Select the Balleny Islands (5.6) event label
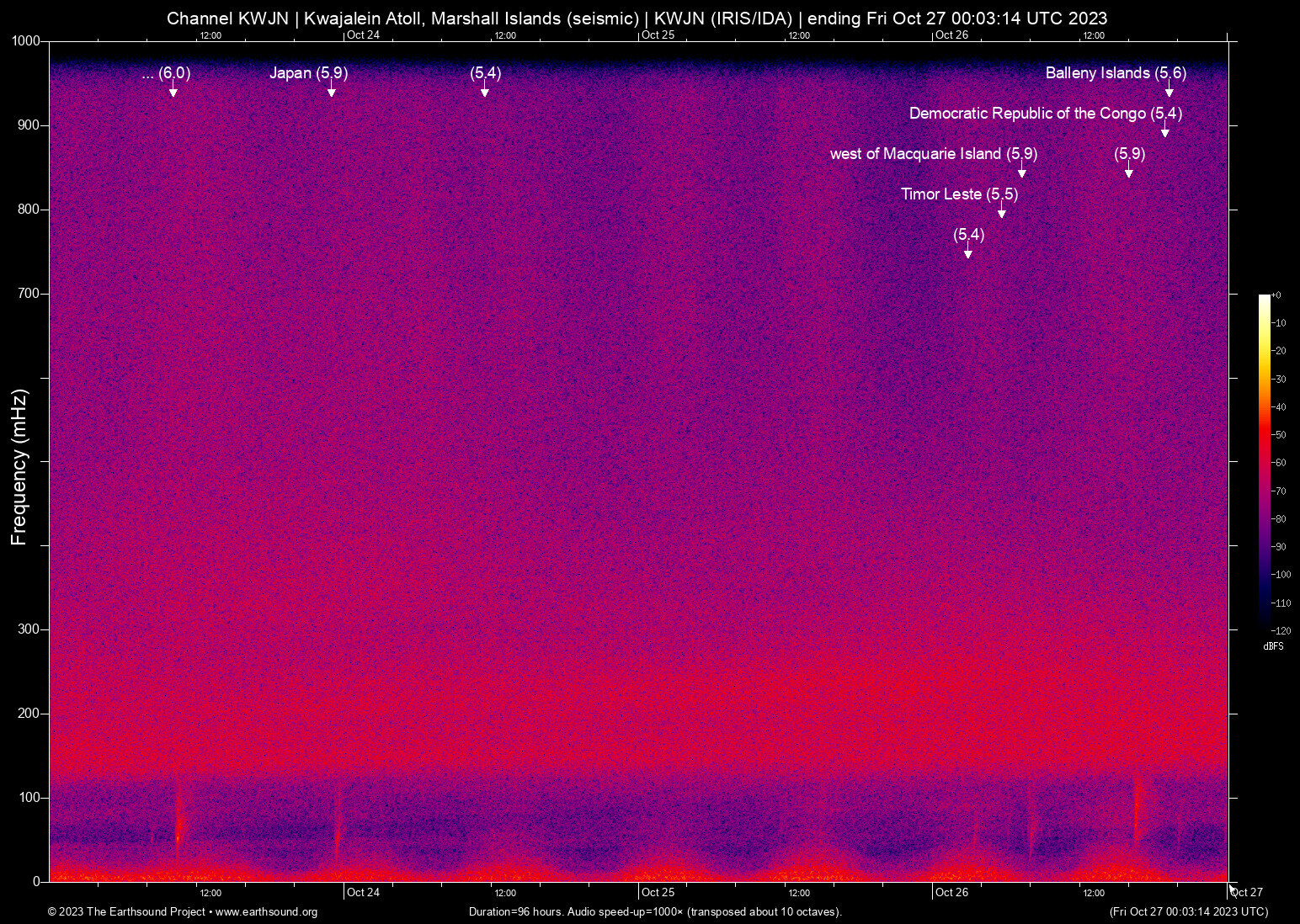The height and width of the screenshot is (924, 1300). point(1116,73)
